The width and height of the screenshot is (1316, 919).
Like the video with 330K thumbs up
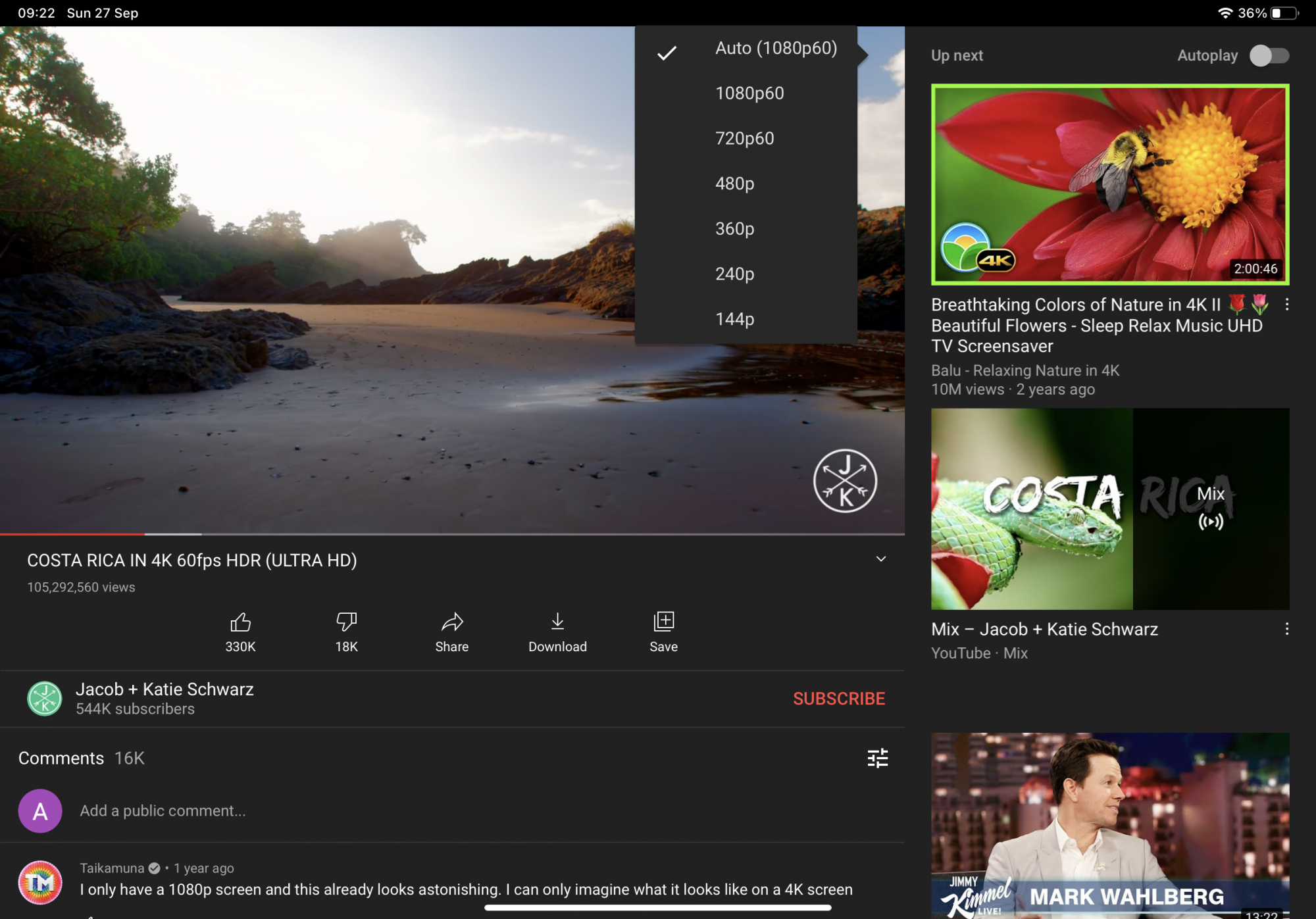pyautogui.click(x=240, y=632)
